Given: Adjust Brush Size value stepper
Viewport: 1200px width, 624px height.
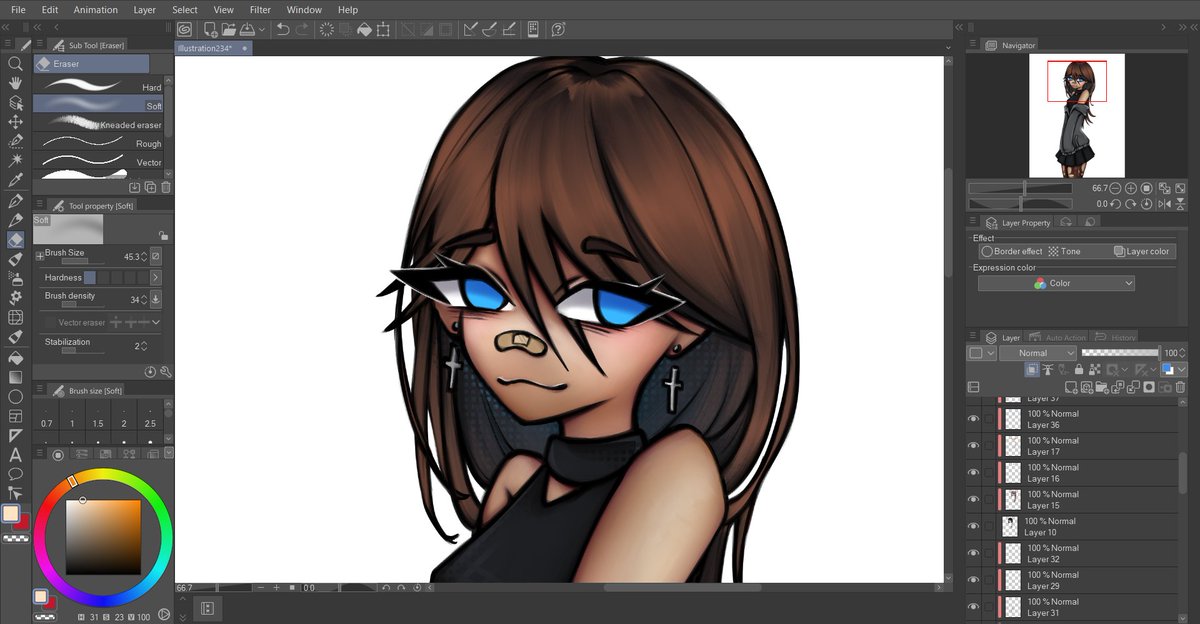Looking at the screenshot, I should point(143,257).
